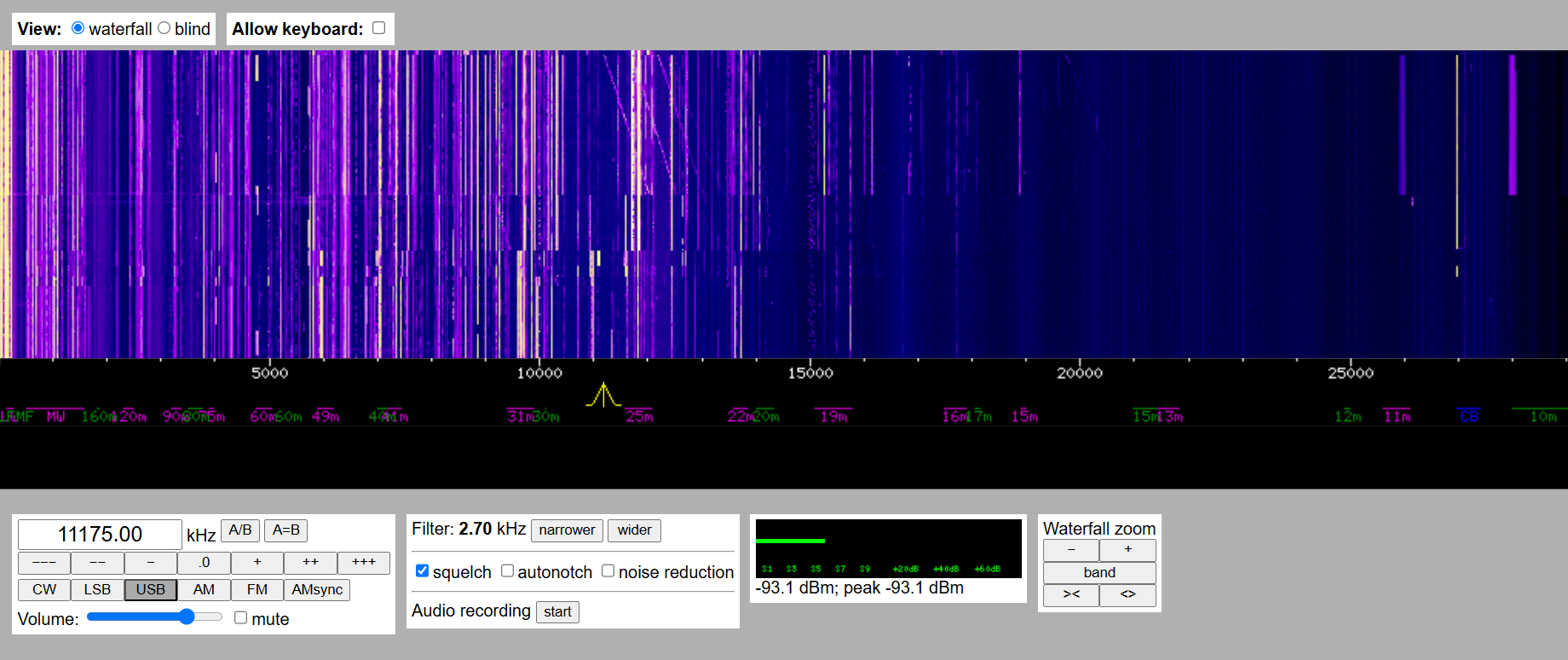Select the waterfall view radio button

(78, 28)
